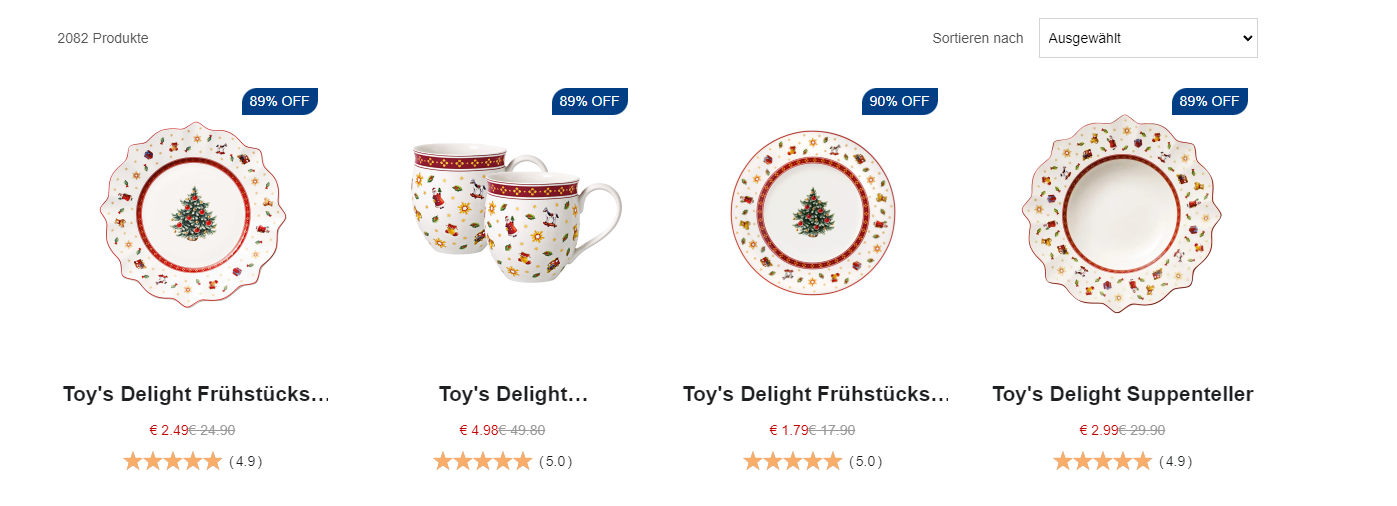Click star rating beneath the Suppenteller
The width and height of the screenshot is (1397, 506).
[x=1103, y=461]
